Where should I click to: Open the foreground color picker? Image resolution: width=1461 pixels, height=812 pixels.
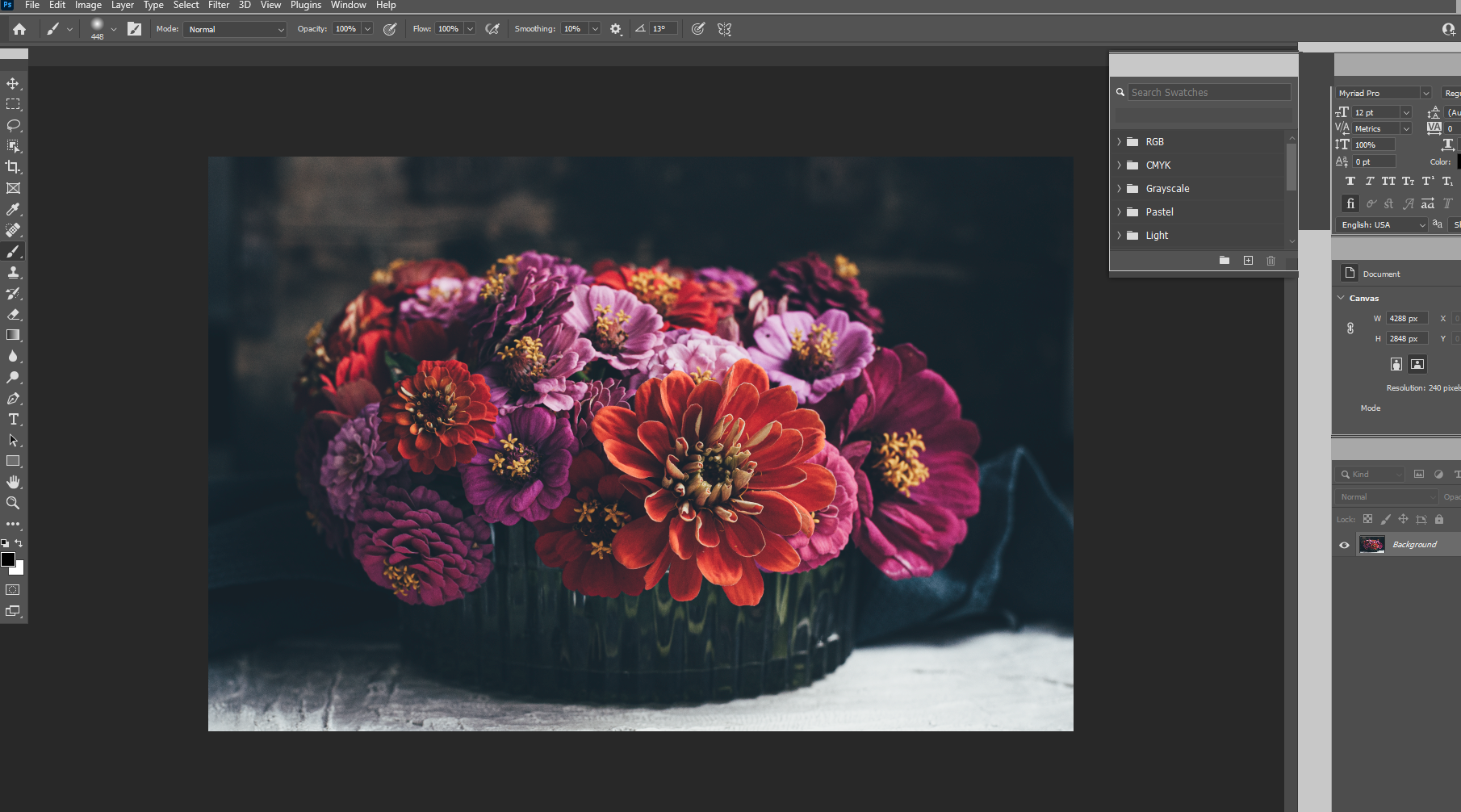[9, 559]
